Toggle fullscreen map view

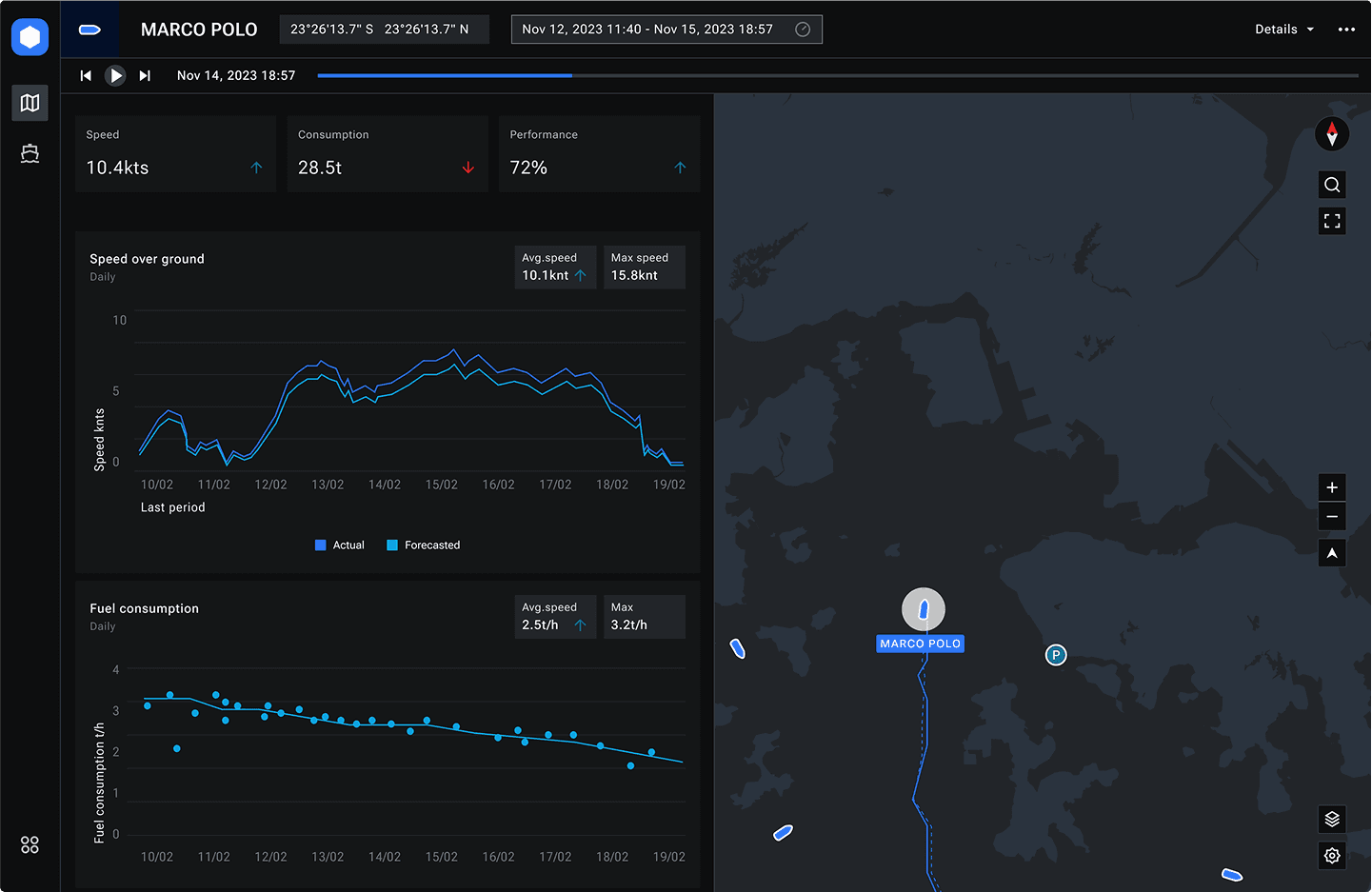[x=1332, y=221]
